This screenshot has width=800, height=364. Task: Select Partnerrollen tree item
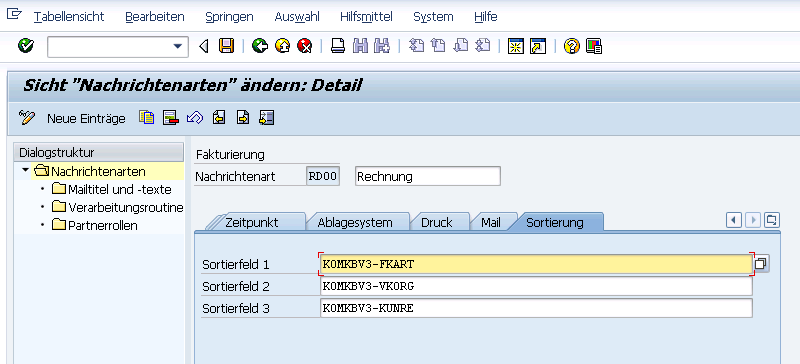tap(103, 225)
